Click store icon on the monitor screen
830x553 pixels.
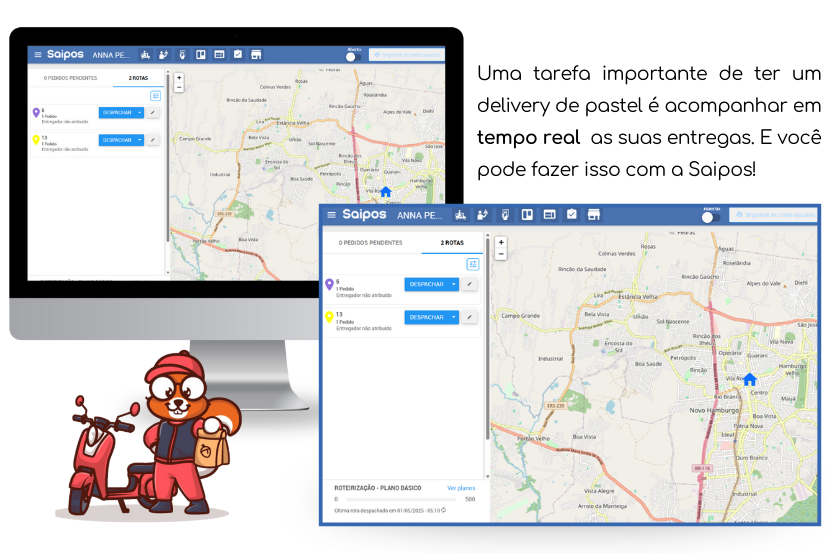tap(256, 55)
